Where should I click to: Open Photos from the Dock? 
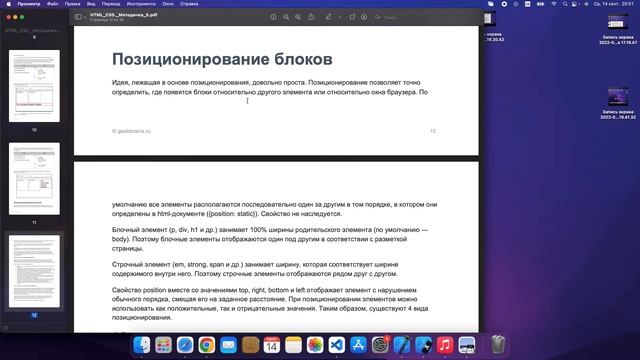(315, 345)
